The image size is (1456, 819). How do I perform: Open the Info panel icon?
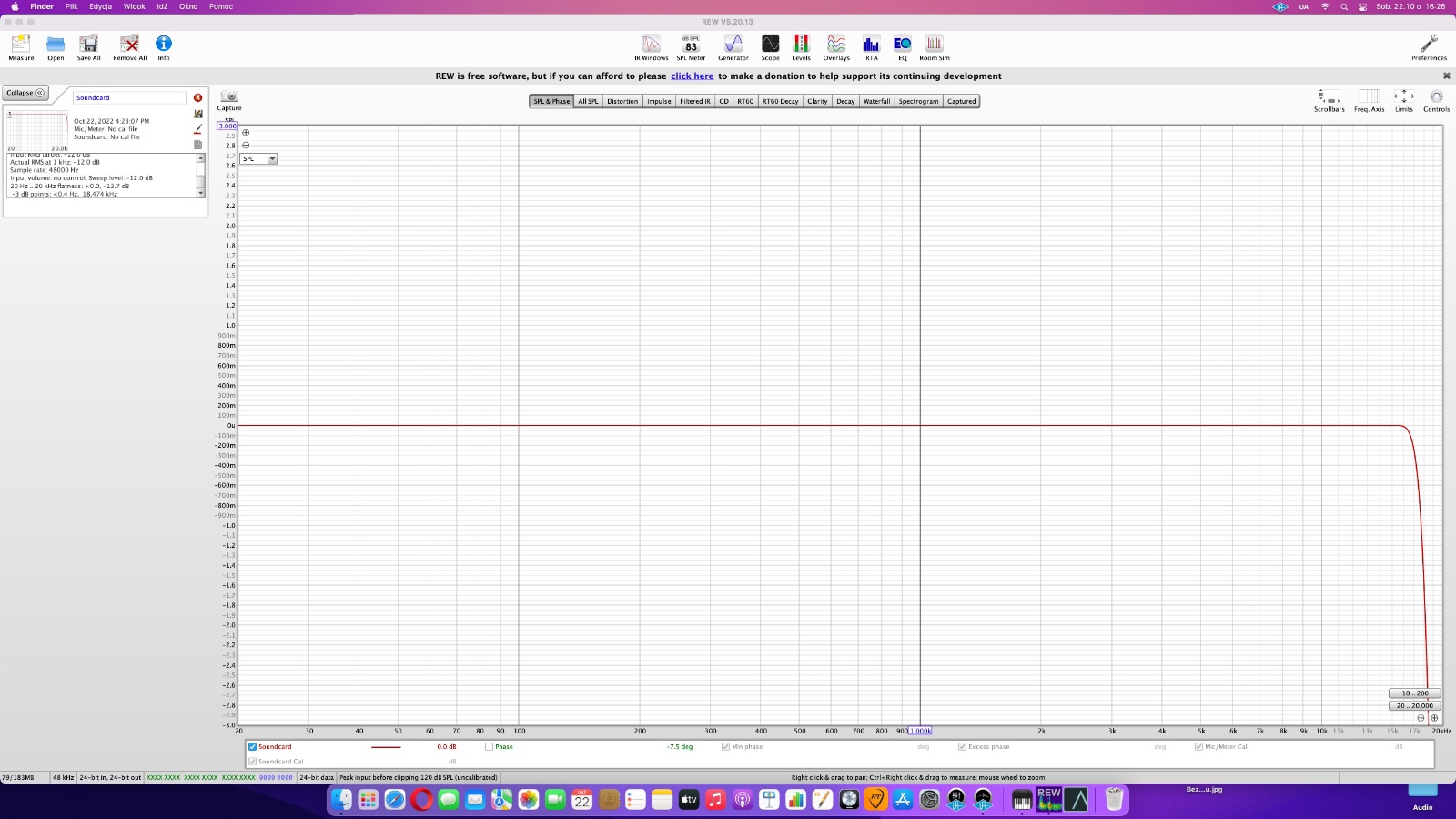pyautogui.click(x=164, y=47)
